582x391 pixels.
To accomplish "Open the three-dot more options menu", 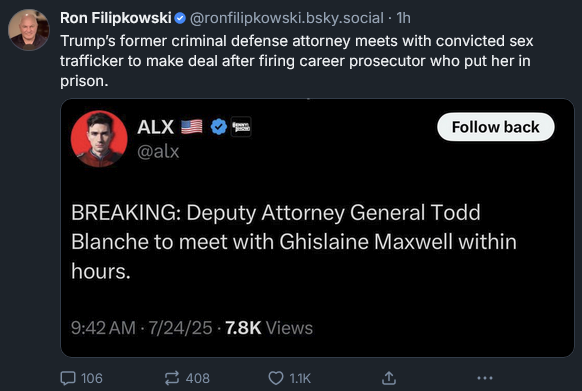I will 485,378.
